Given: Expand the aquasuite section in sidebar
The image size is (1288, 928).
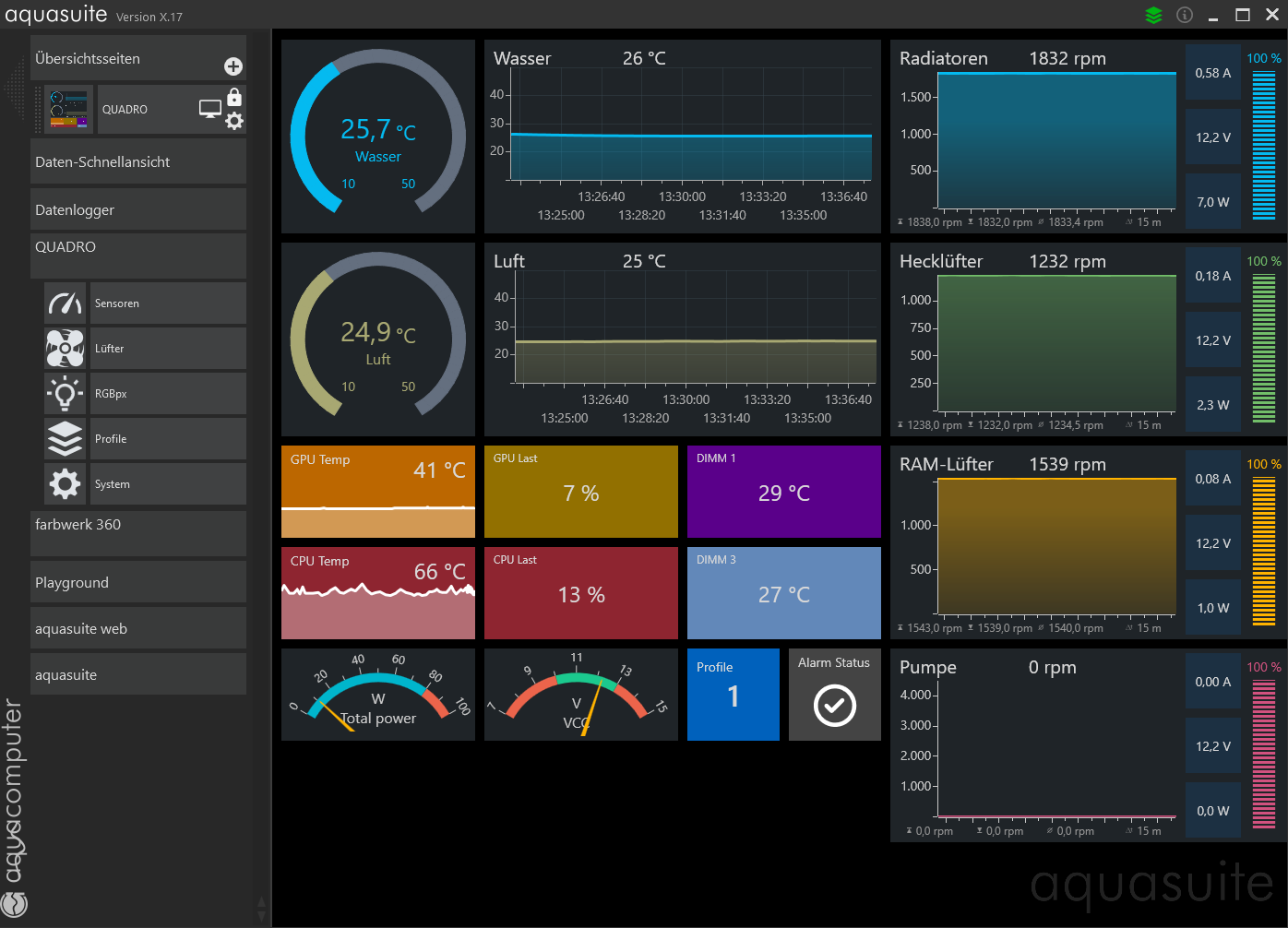Looking at the screenshot, I should (138, 674).
